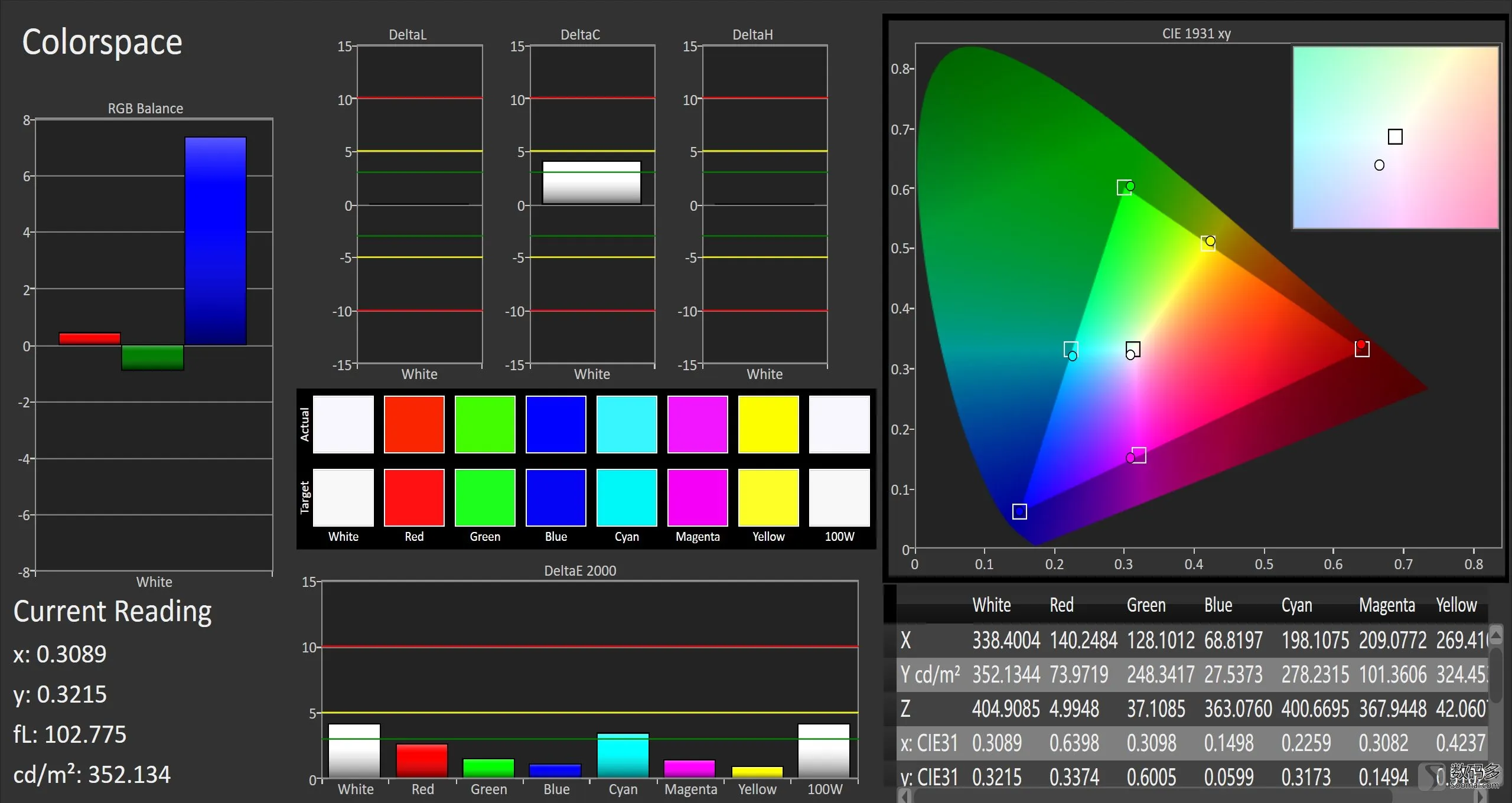
Task: Click the Yellow column header in data table
Action: tap(1456, 605)
